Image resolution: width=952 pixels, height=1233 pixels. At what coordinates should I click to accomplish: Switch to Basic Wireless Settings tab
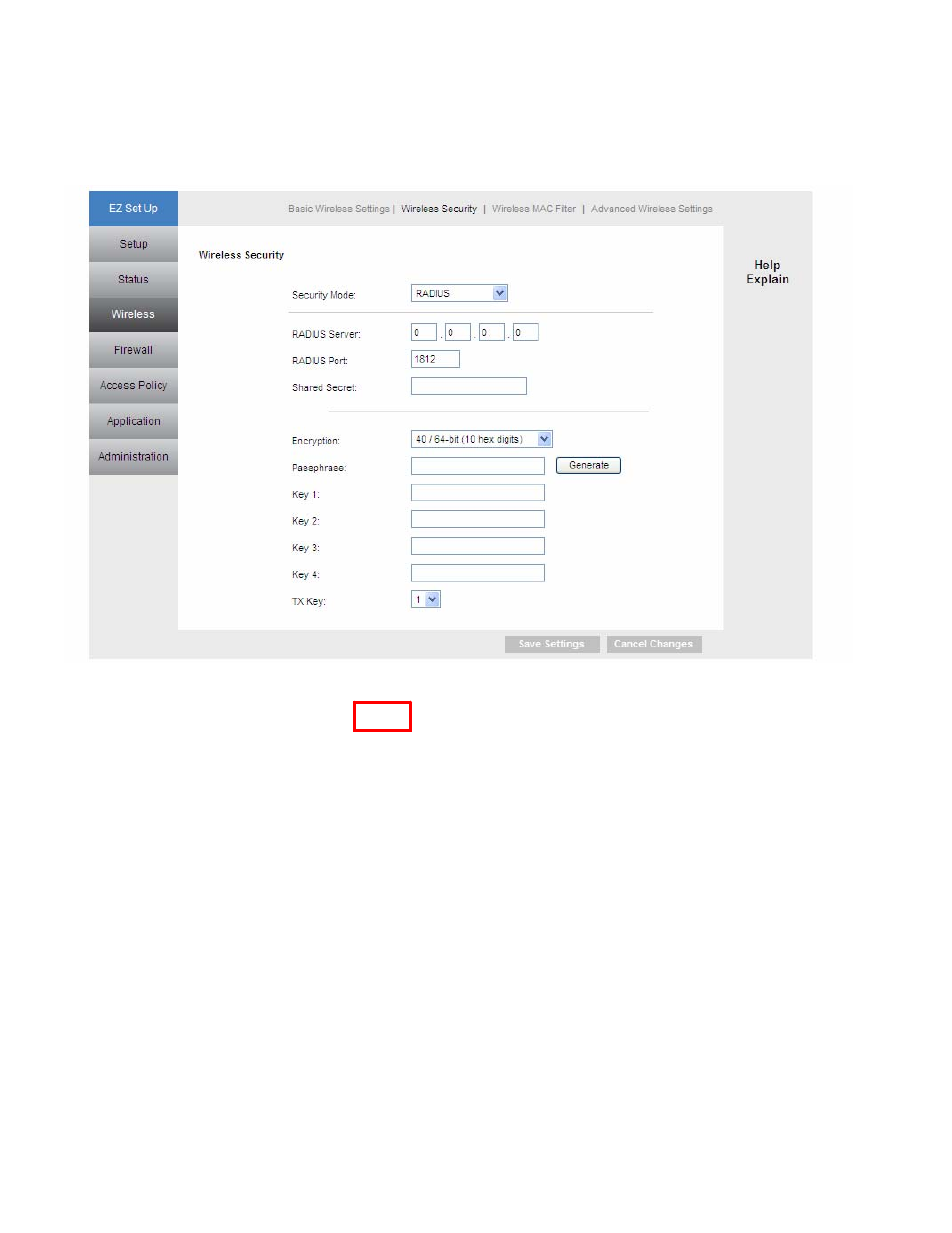(x=338, y=209)
